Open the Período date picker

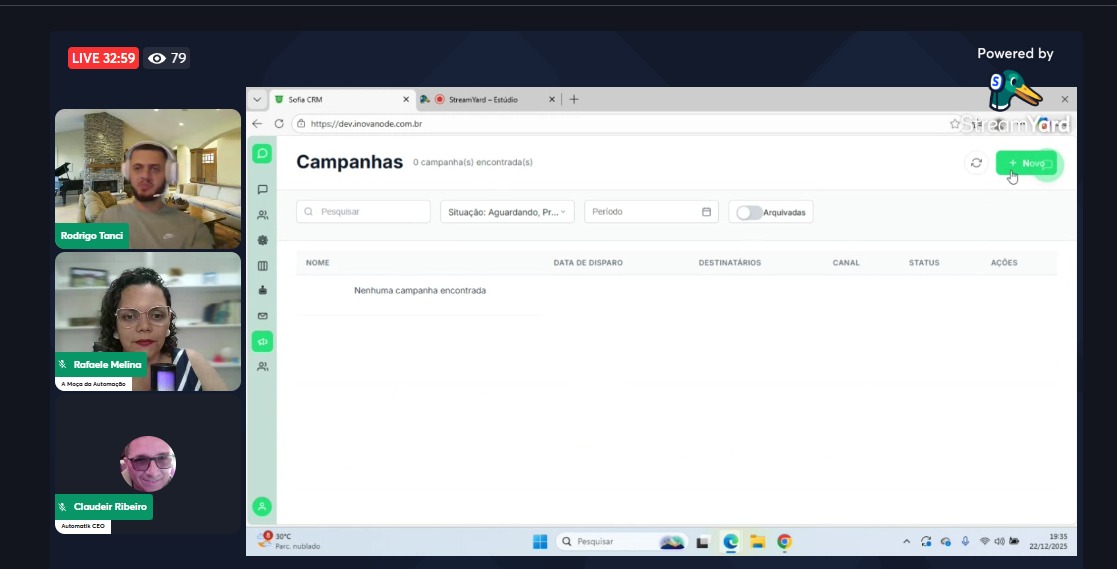pos(651,212)
